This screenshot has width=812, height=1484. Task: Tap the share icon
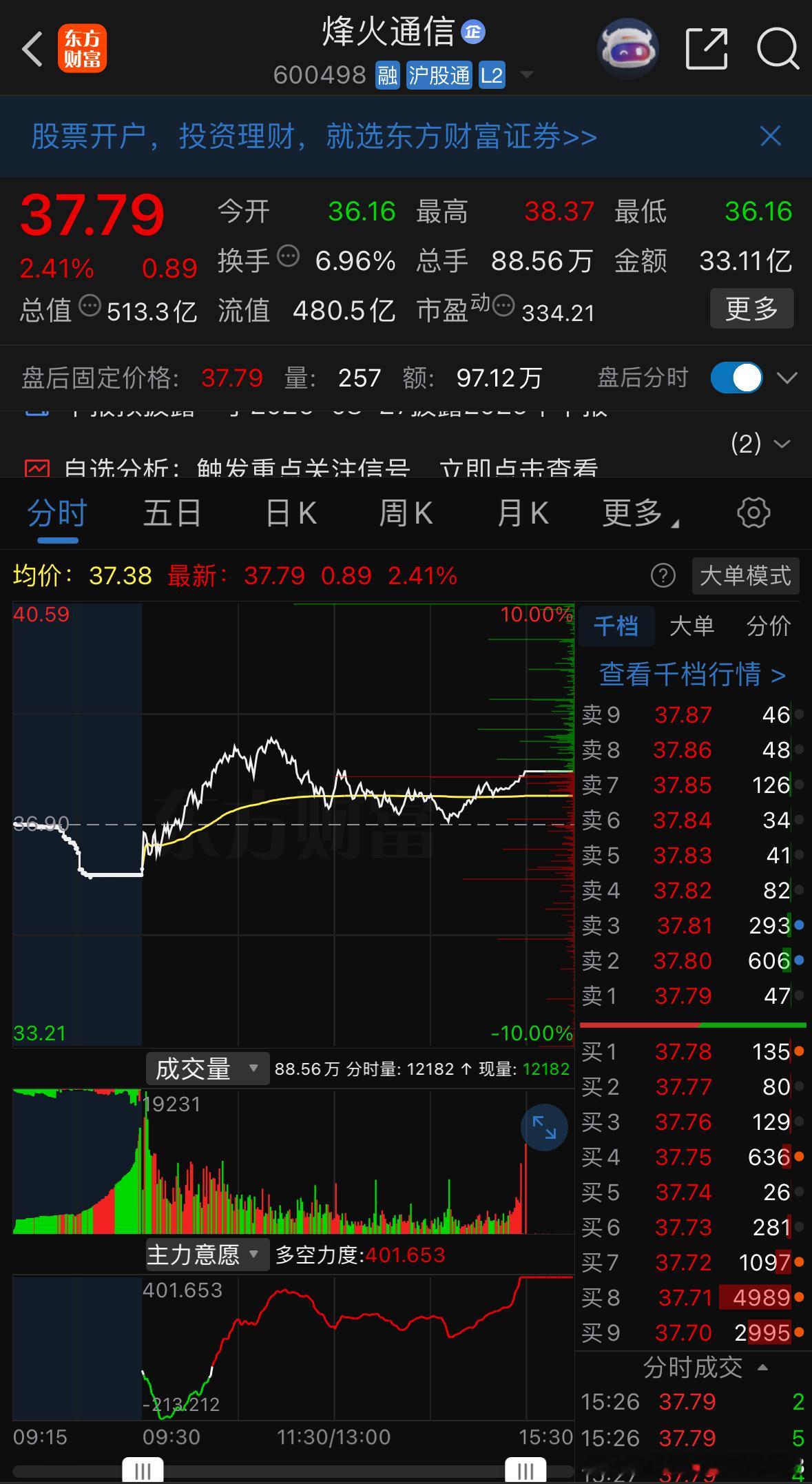click(x=707, y=48)
